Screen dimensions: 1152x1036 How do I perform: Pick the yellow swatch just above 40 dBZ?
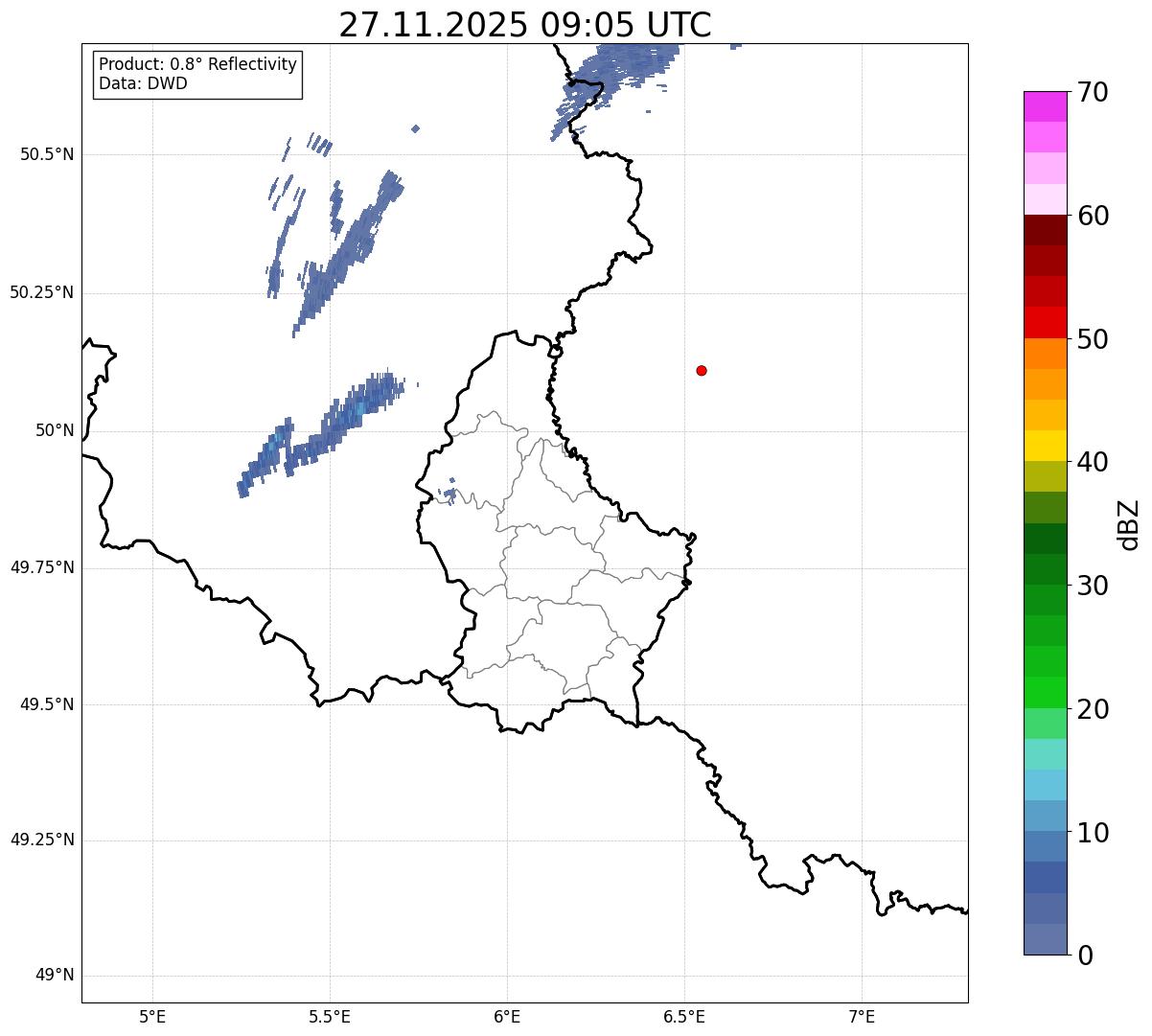click(1045, 446)
